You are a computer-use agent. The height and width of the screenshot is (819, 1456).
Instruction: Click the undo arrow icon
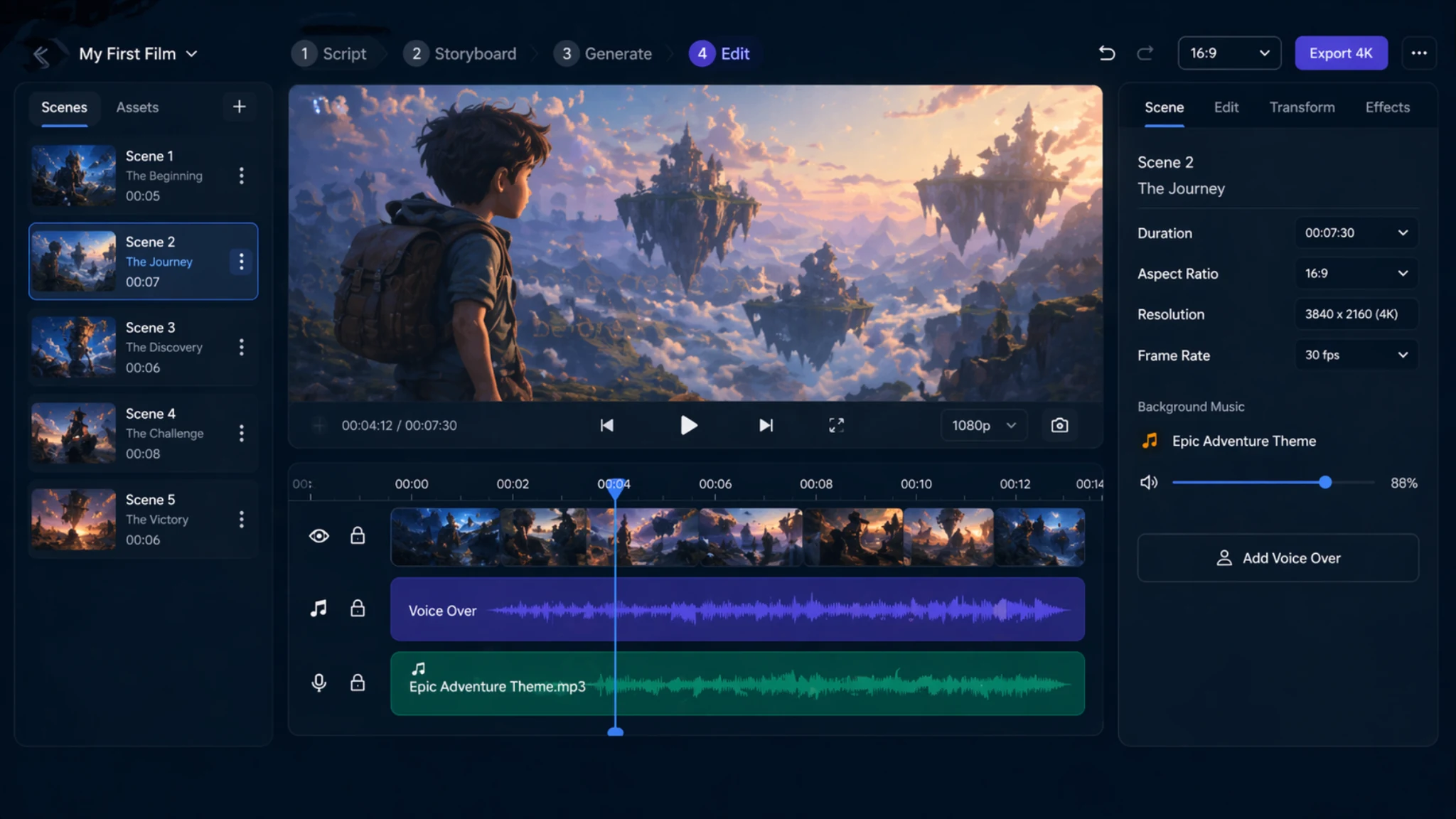(1106, 53)
